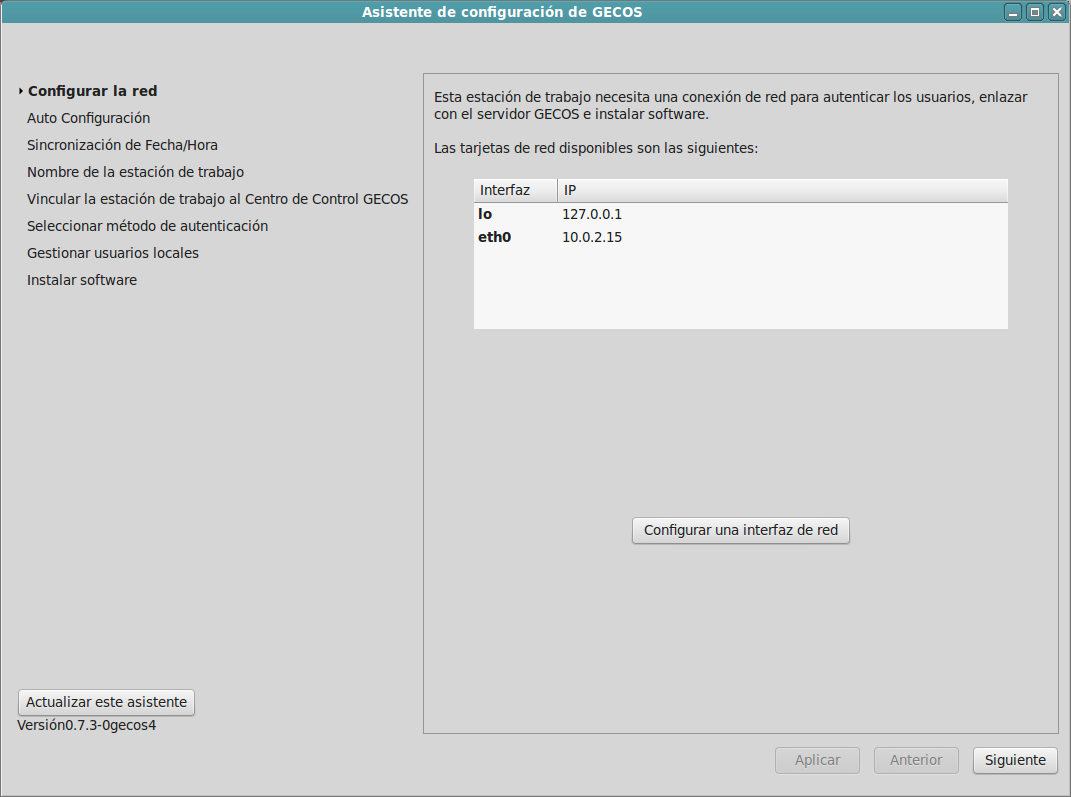Image resolution: width=1071 pixels, height=797 pixels.
Task: Choose 'Seleccionar método de autenticación' in sidebar
Action: coord(147,226)
